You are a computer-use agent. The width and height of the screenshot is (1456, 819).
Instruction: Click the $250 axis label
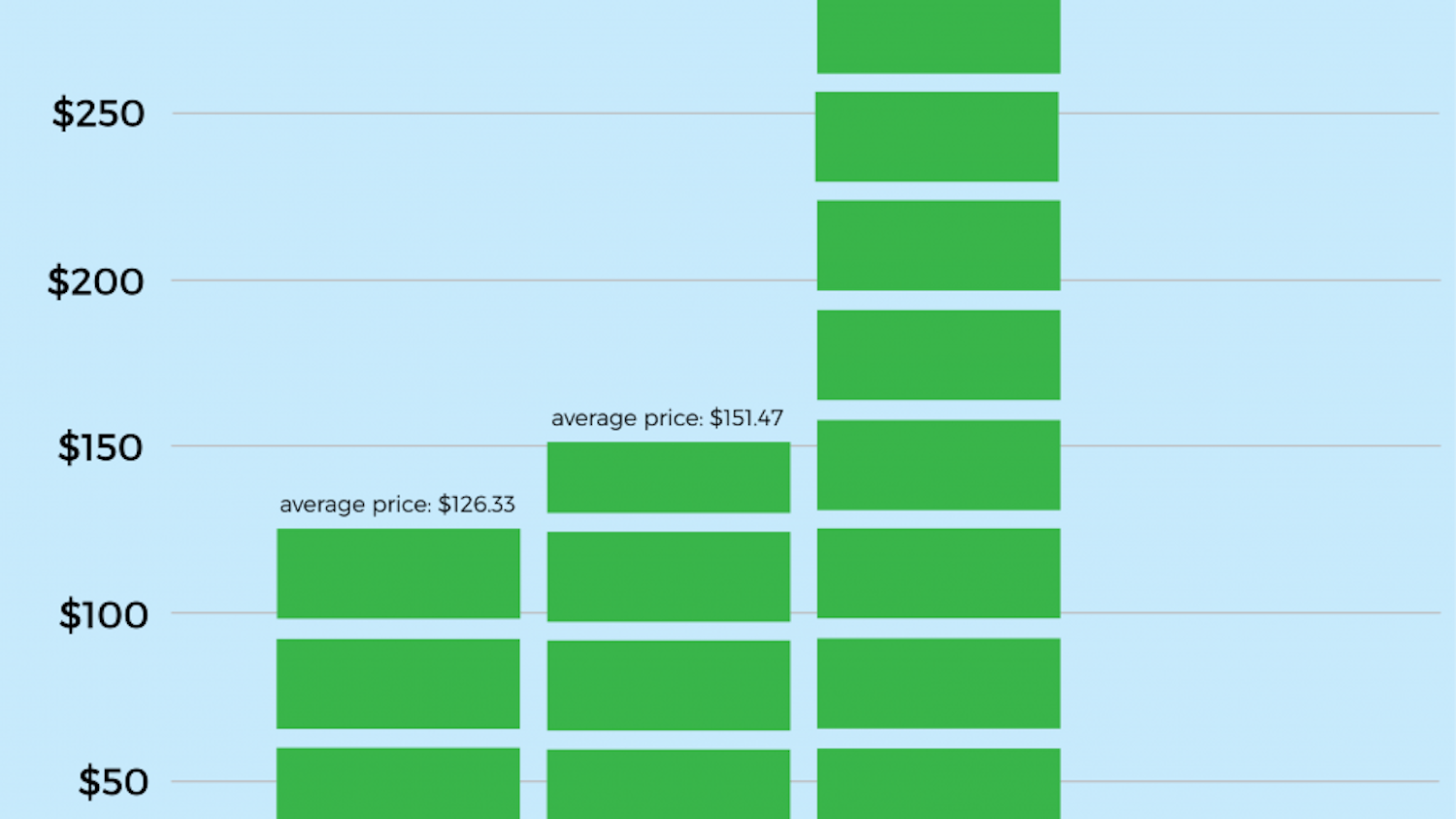coord(98,114)
